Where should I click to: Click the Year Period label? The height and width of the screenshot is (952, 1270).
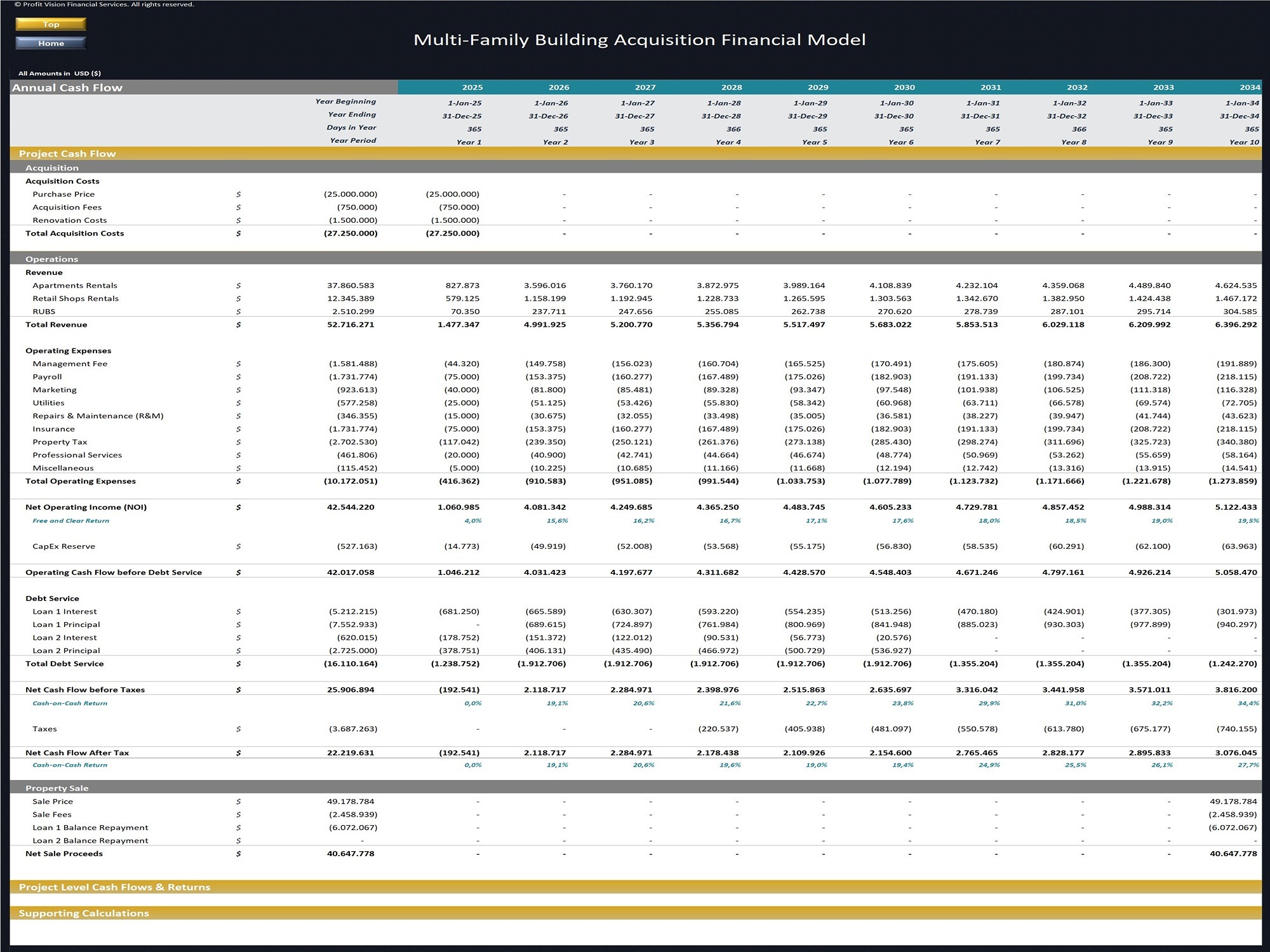(x=353, y=141)
